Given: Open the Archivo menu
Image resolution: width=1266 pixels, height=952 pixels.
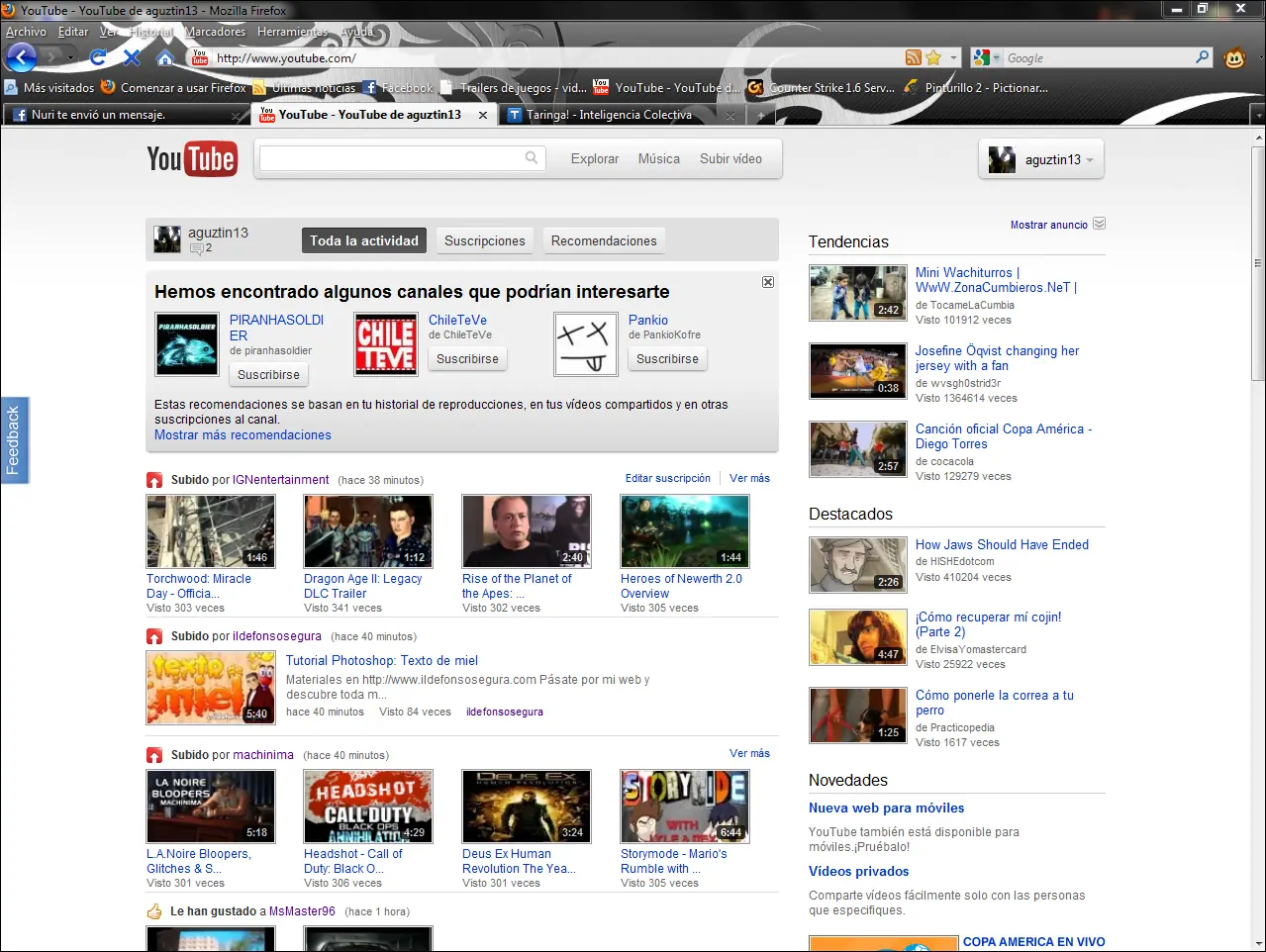Looking at the screenshot, I should point(26,32).
